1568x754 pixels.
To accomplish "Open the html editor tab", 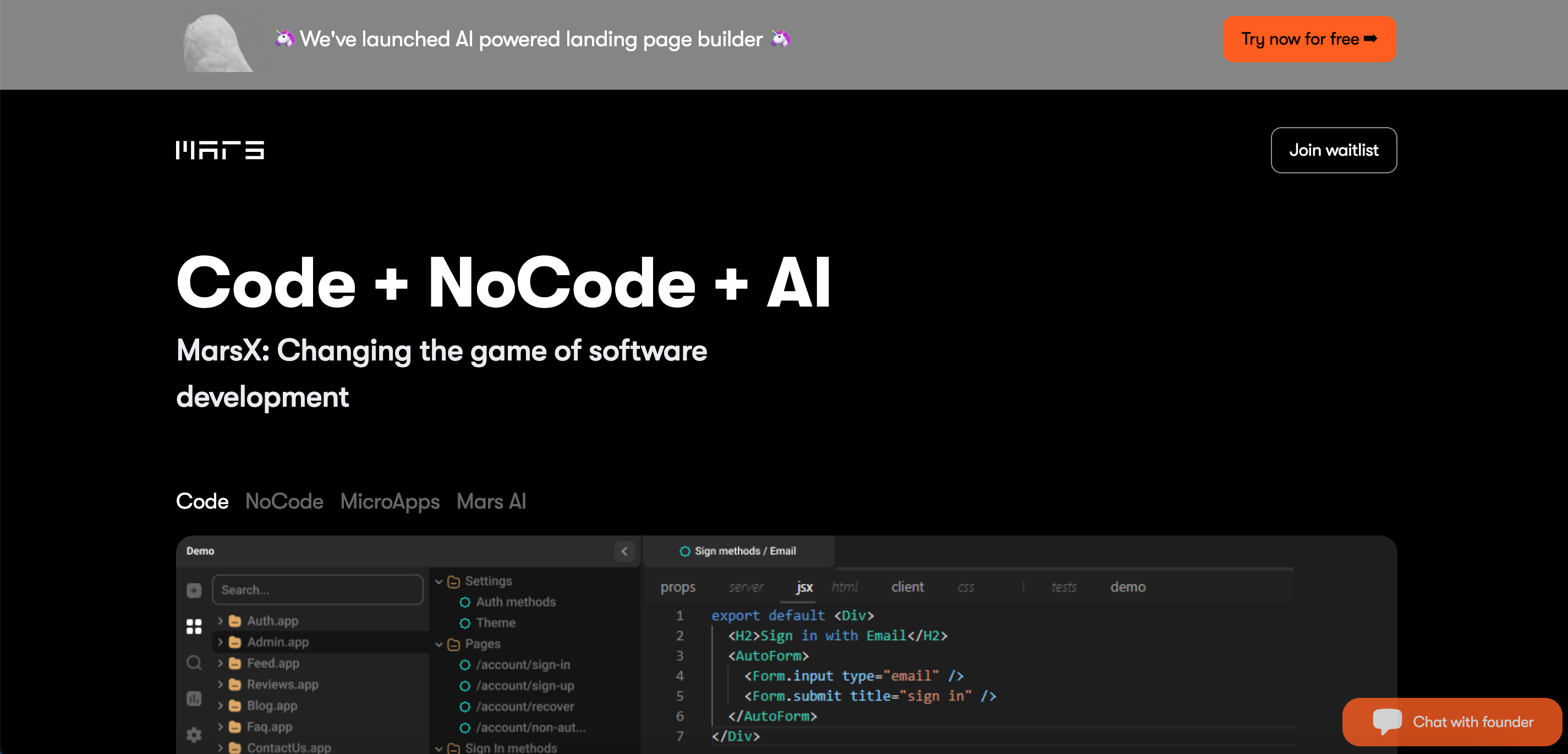I will (845, 587).
